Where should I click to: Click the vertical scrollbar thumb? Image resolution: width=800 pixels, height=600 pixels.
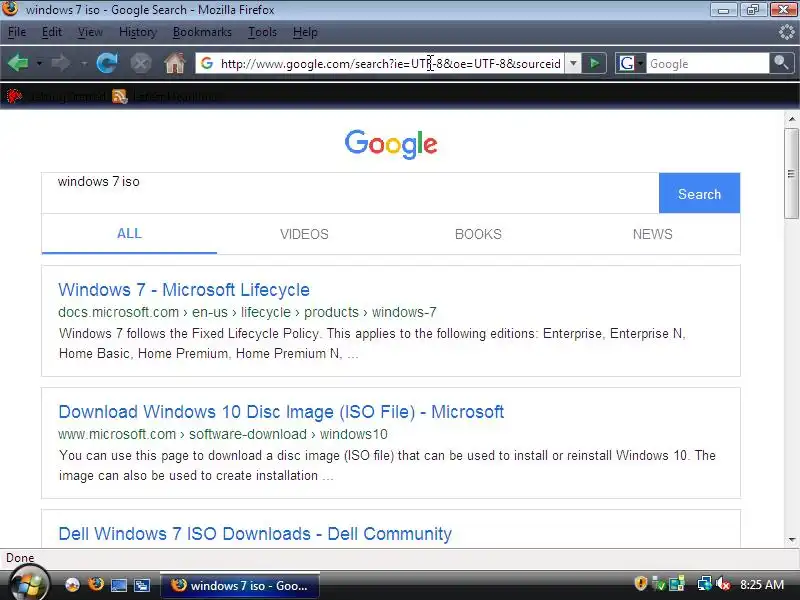click(x=791, y=173)
